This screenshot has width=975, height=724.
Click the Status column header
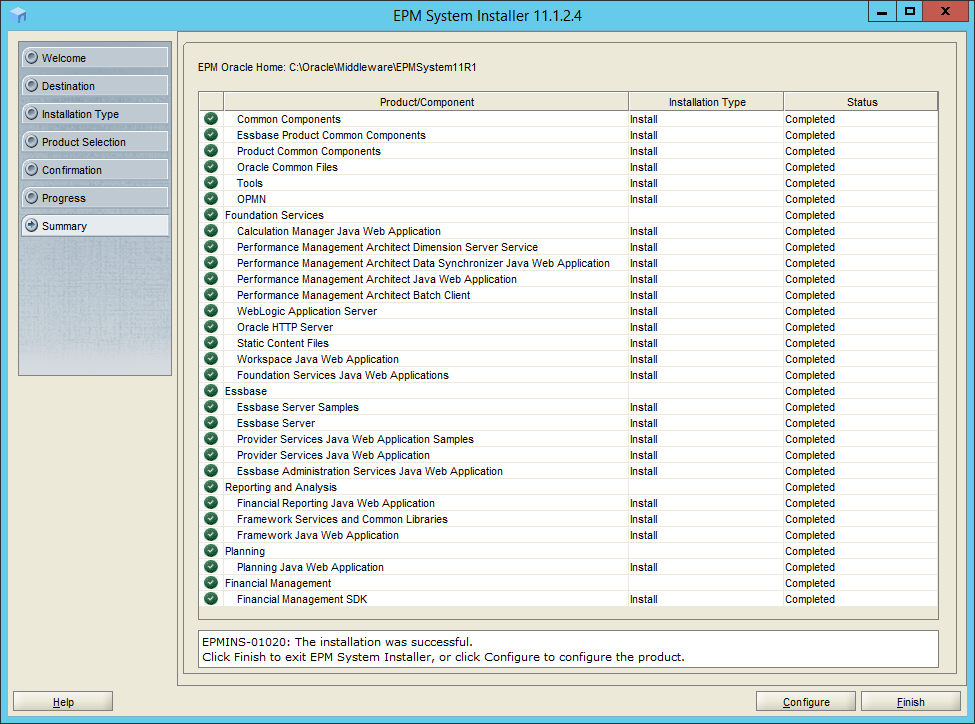(861, 102)
